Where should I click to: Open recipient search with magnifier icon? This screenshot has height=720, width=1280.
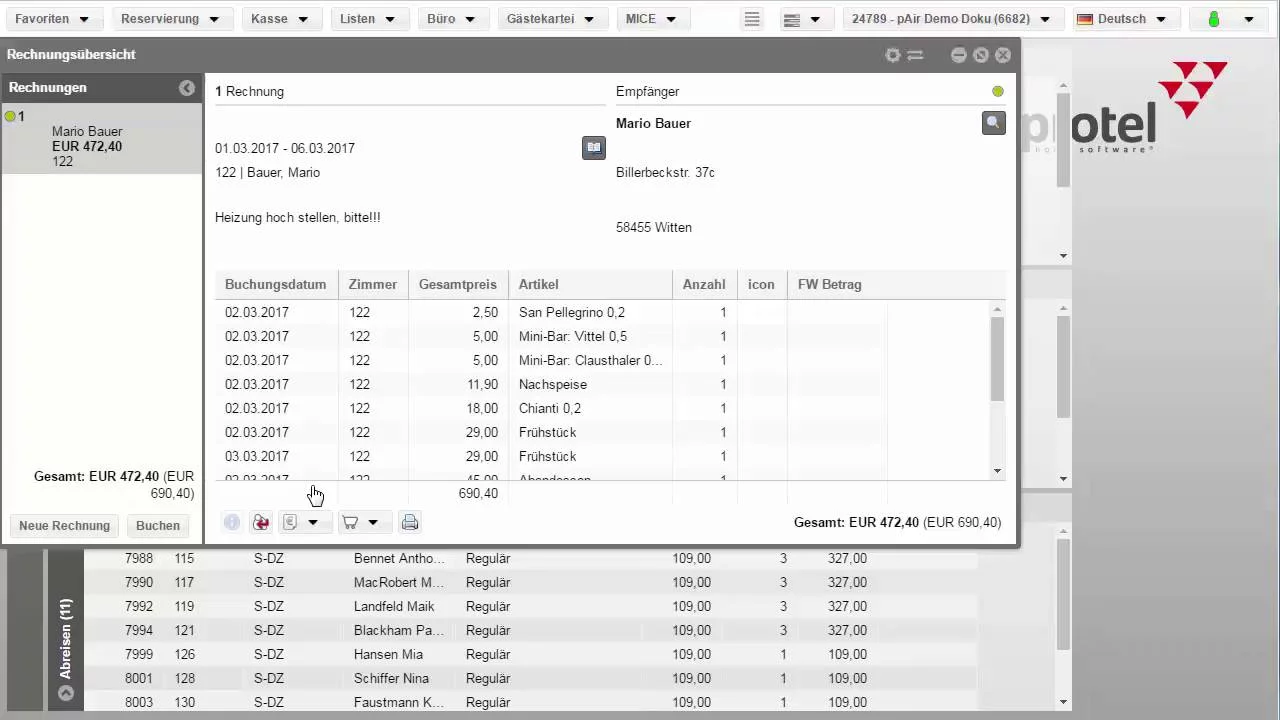point(993,123)
